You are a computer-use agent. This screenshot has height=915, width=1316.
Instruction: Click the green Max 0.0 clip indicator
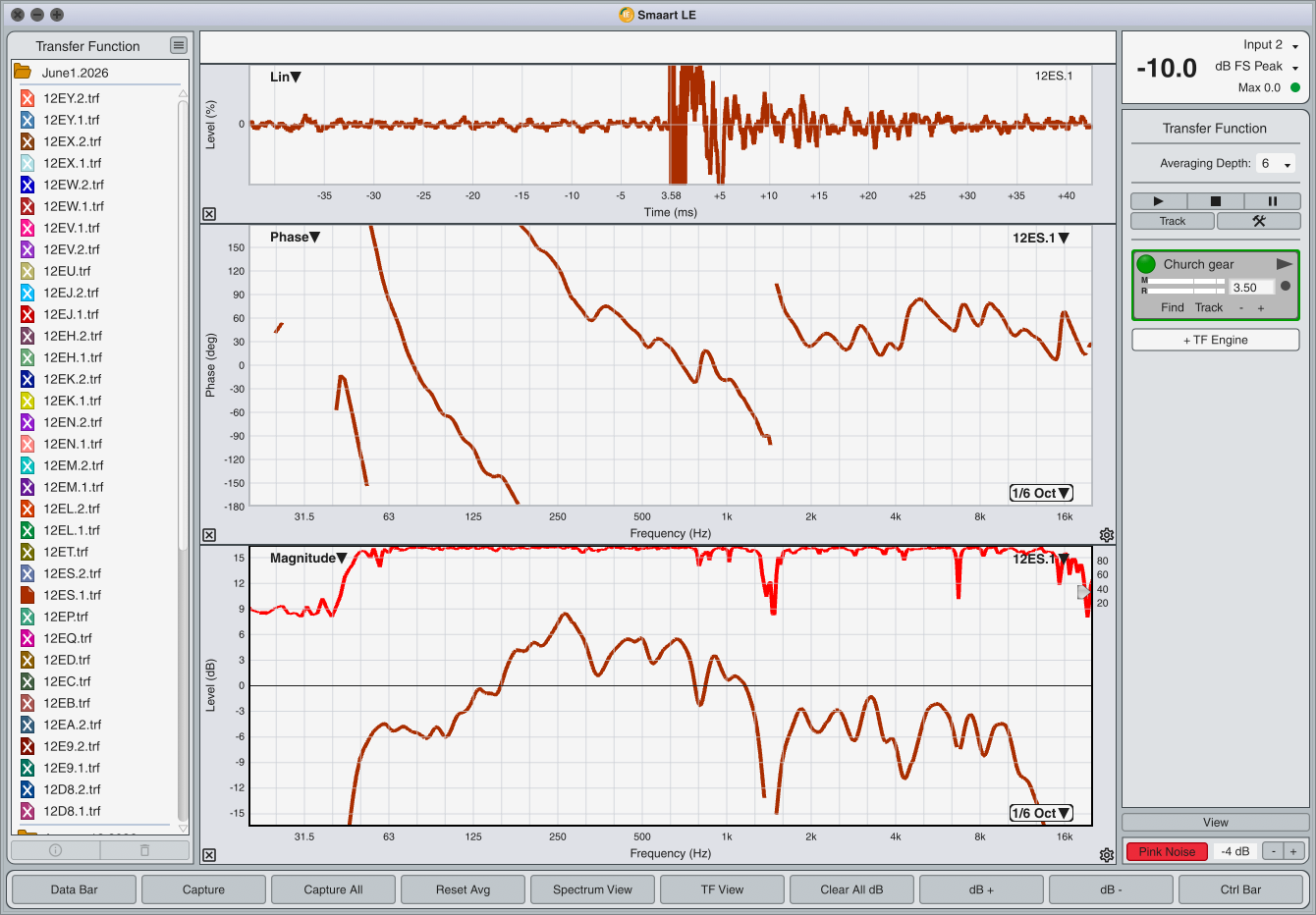click(1294, 87)
